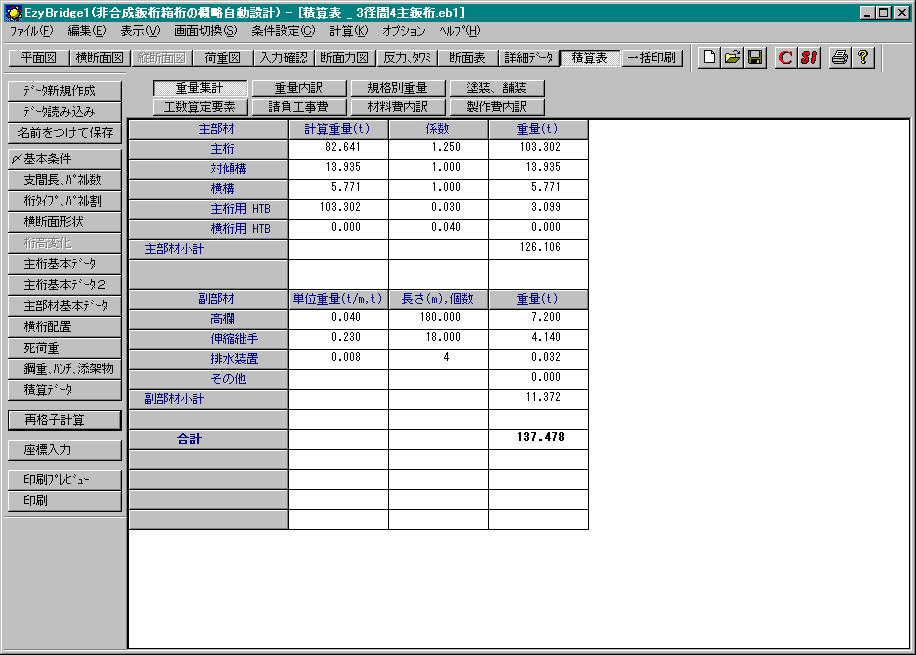
Task: Open the 編集(E) menu
Action: point(86,31)
